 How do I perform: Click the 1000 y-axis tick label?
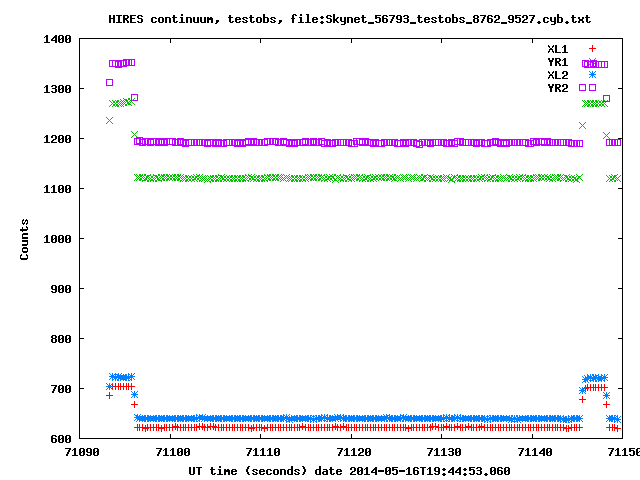[x=58, y=239]
